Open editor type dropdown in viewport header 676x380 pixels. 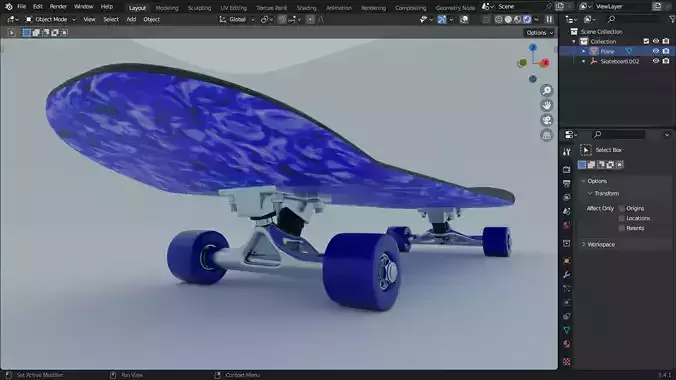tap(13, 19)
